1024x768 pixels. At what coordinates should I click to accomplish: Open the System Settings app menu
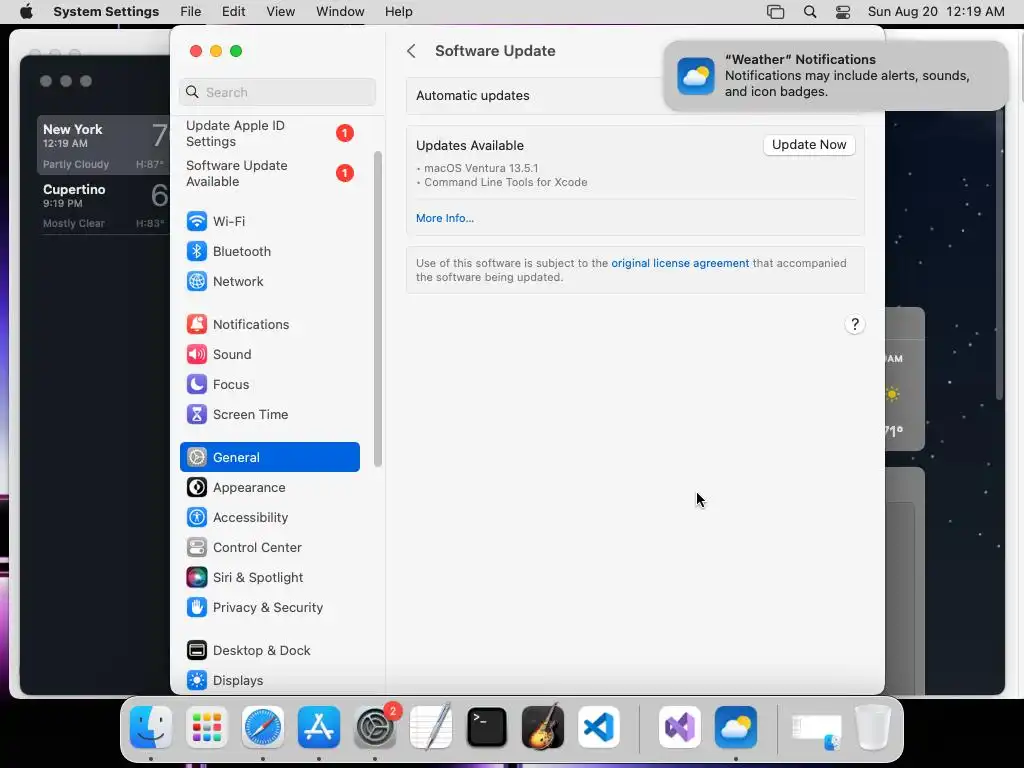(106, 12)
